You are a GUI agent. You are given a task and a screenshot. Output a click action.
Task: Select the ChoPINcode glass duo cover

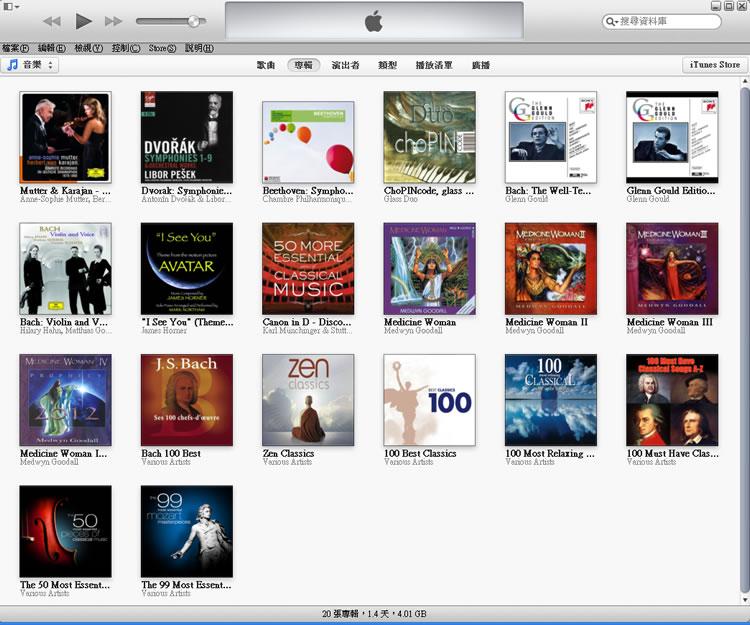(430, 137)
